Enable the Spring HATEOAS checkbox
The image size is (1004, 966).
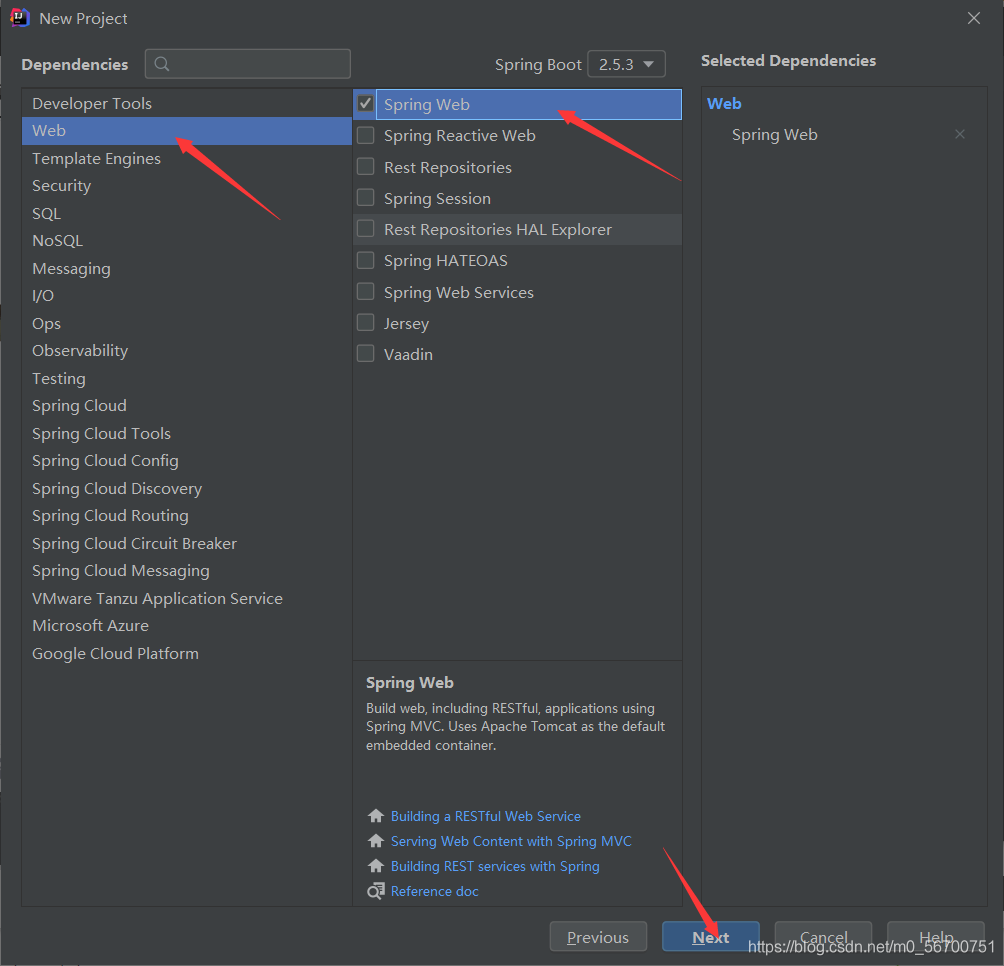(x=366, y=260)
